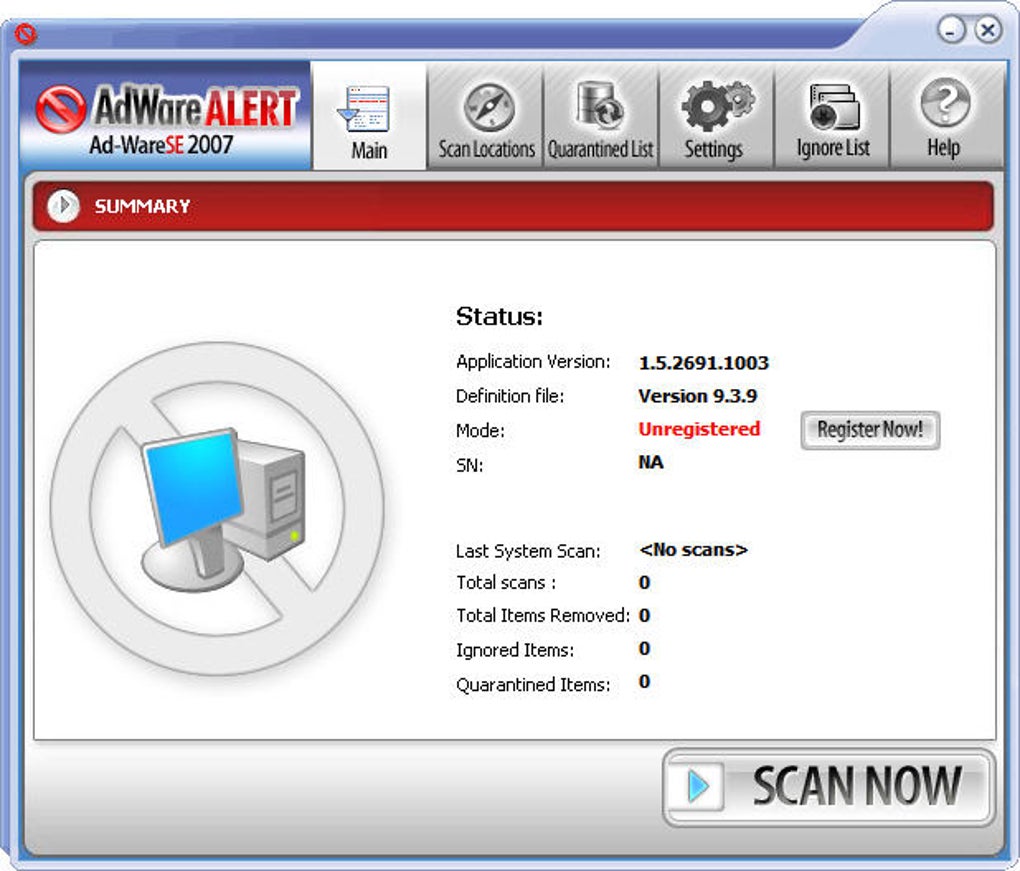The width and height of the screenshot is (1020, 871).
Task: Switch to the Settings tab label
Action: [713, 150]
